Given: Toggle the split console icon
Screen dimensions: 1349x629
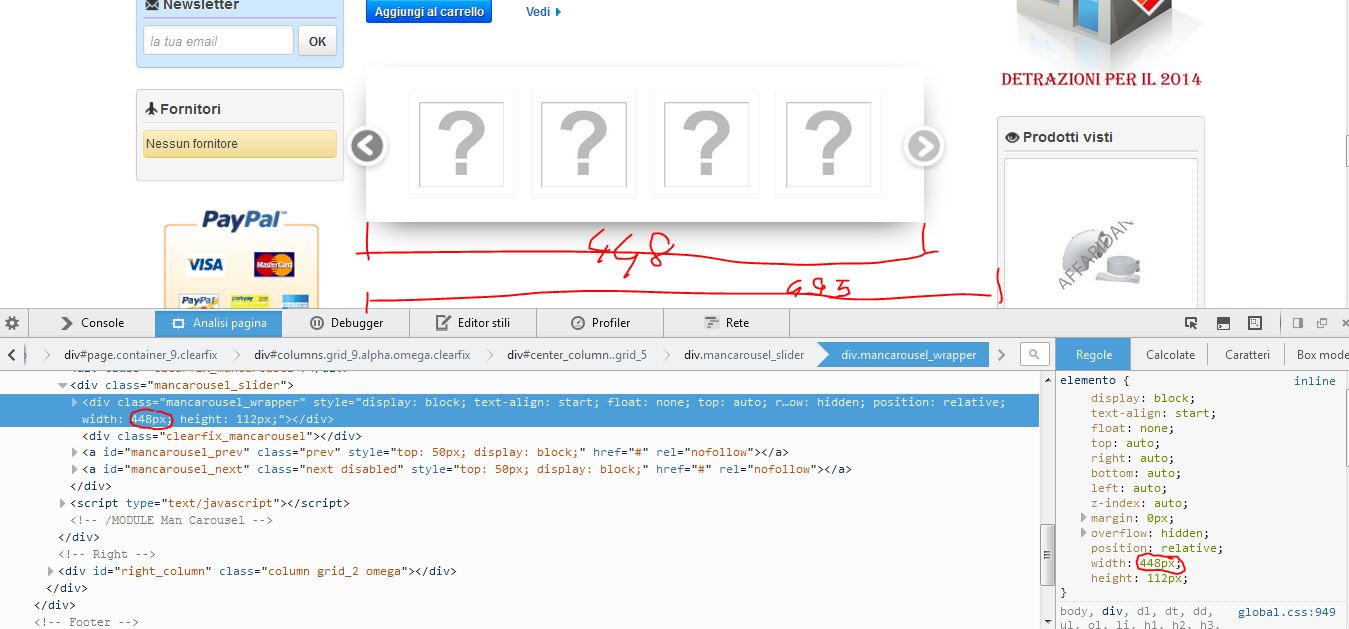Looking at the screenshot, I should tap(1223, 323).
